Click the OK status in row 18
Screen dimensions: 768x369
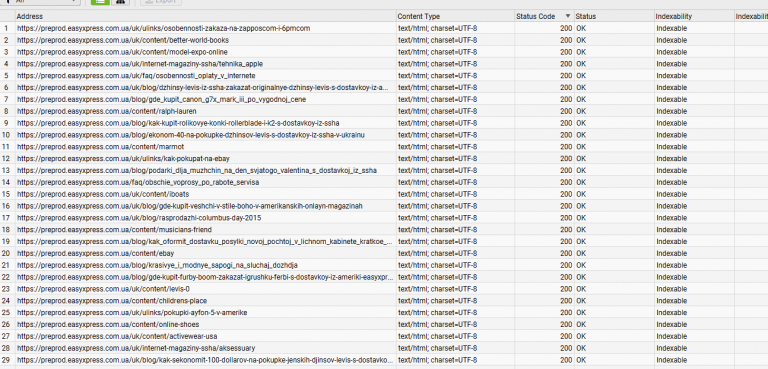581,229
